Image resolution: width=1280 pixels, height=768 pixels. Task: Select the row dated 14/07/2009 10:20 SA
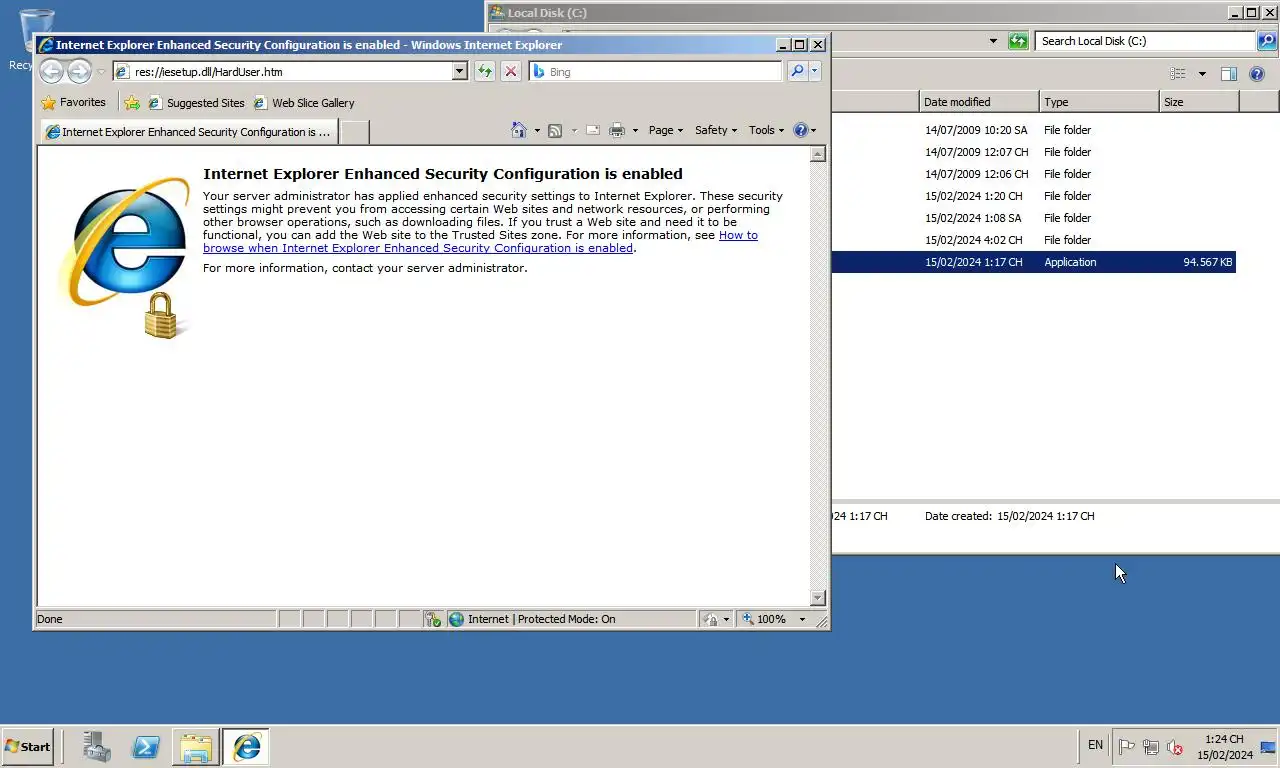pyautogui.click(x=1034, y=130)
